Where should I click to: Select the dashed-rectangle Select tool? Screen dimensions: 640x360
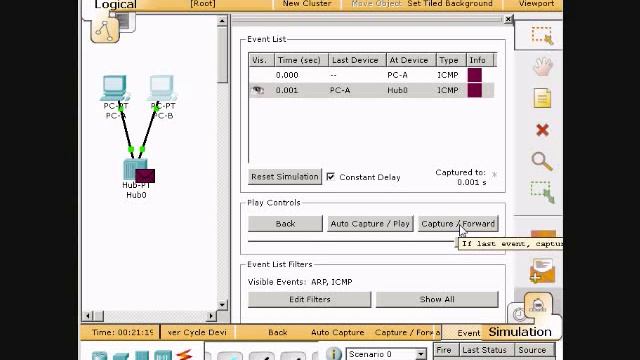[x=542, y=35]
